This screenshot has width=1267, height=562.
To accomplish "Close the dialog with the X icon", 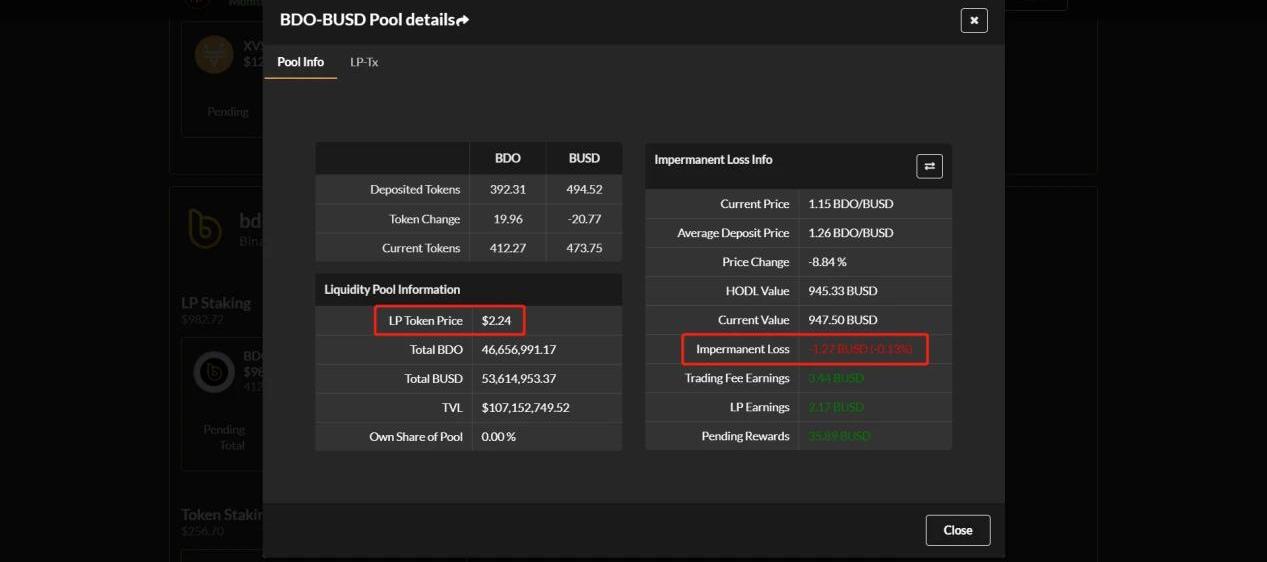I will 973,20.
